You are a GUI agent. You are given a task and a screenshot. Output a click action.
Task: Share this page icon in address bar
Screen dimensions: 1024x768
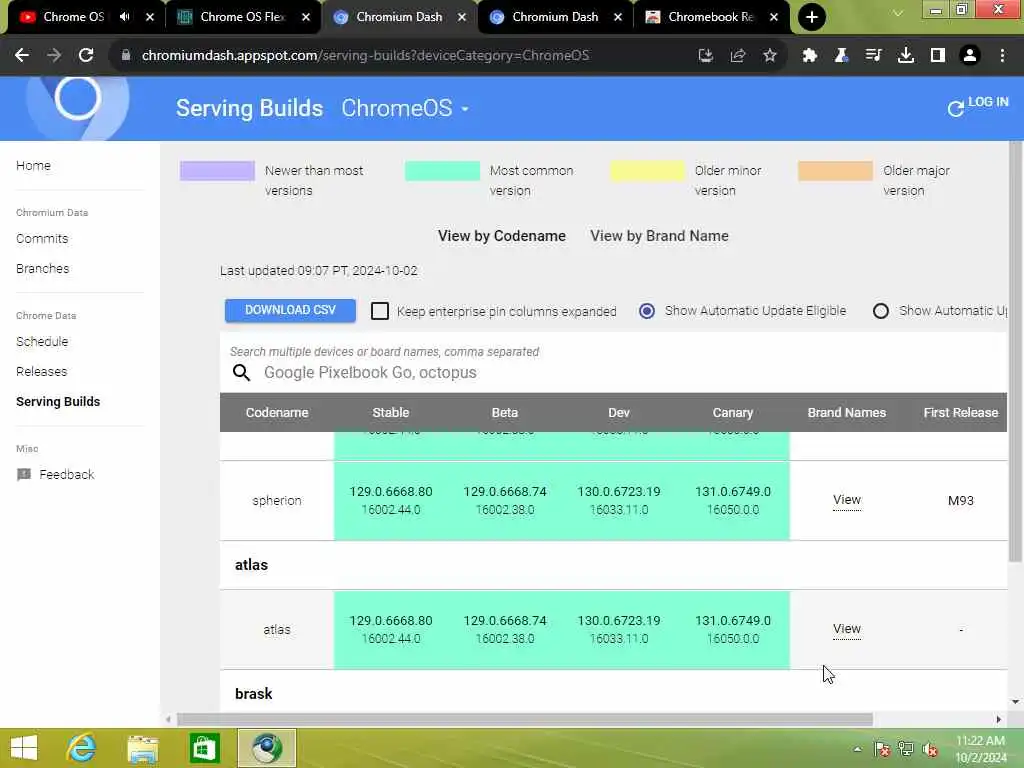pyautogui.click(x=738, y=56)
